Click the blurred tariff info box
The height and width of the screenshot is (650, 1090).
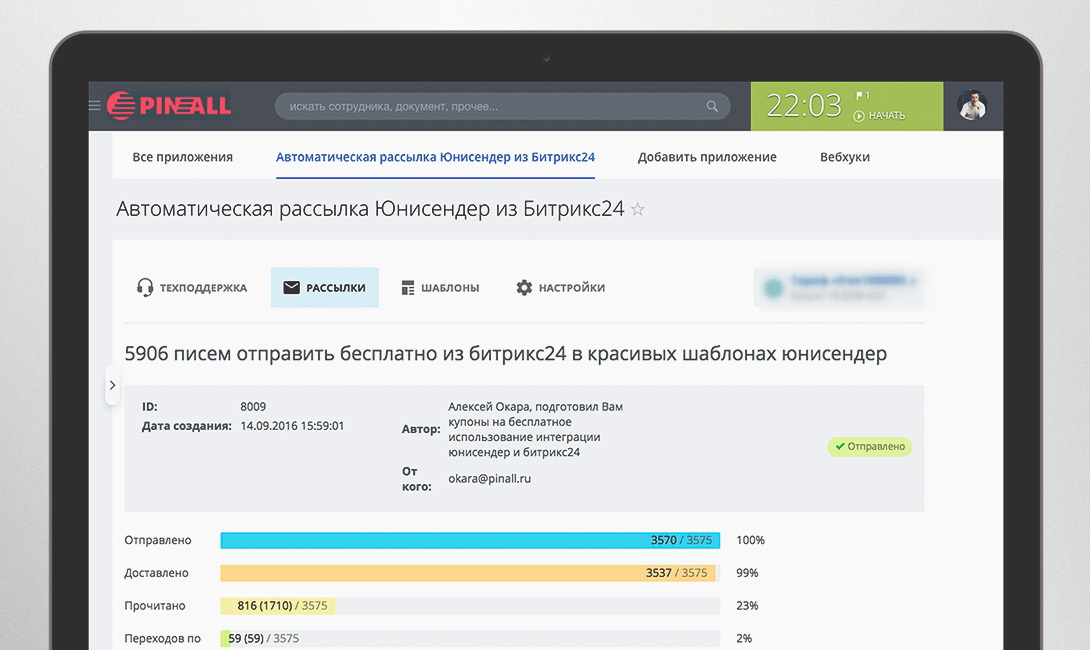(839, 287)
